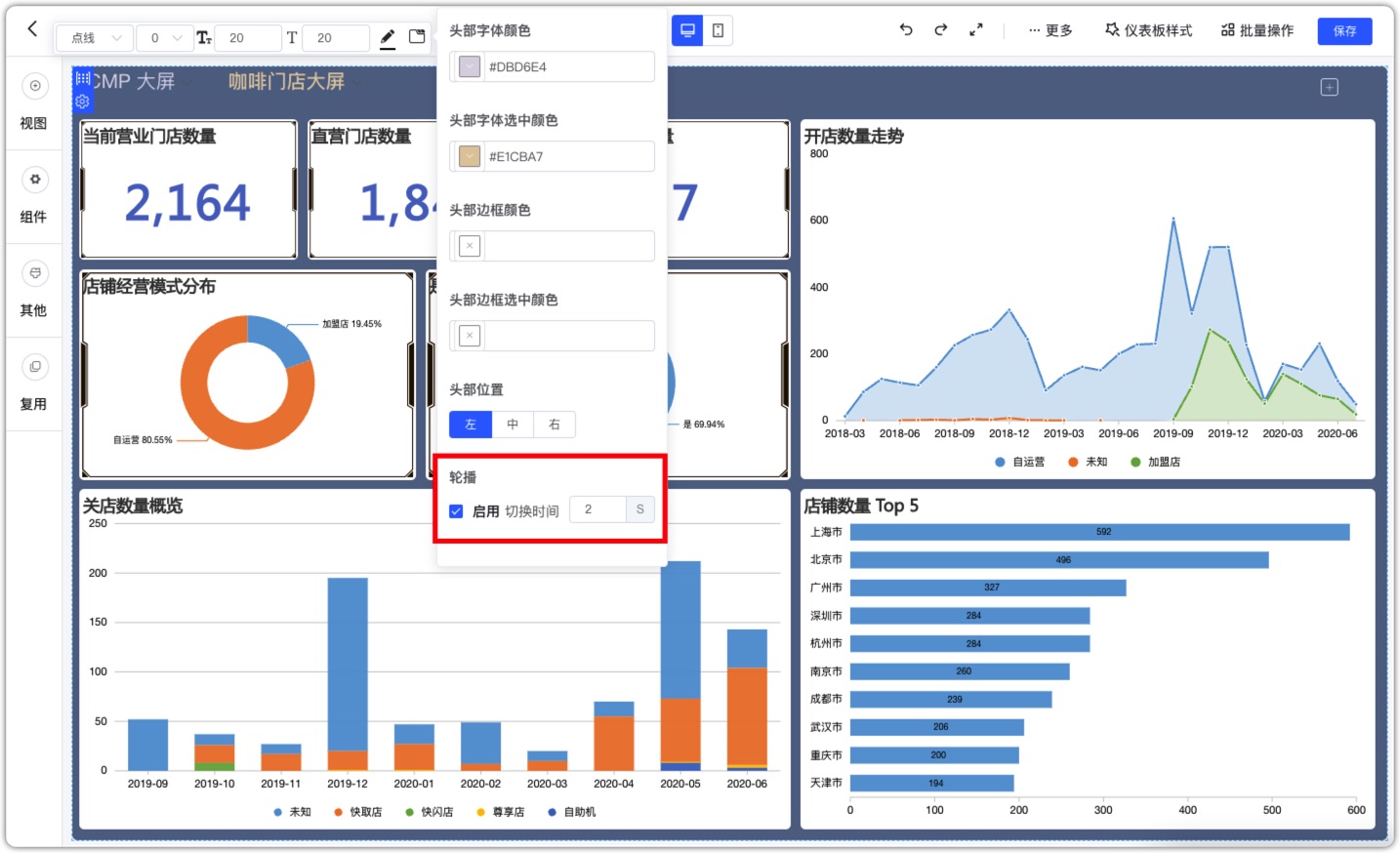This screenshot has height=853, width=1400.
Task: Toggle the 快取店 legend item
Action: point(357,812)
